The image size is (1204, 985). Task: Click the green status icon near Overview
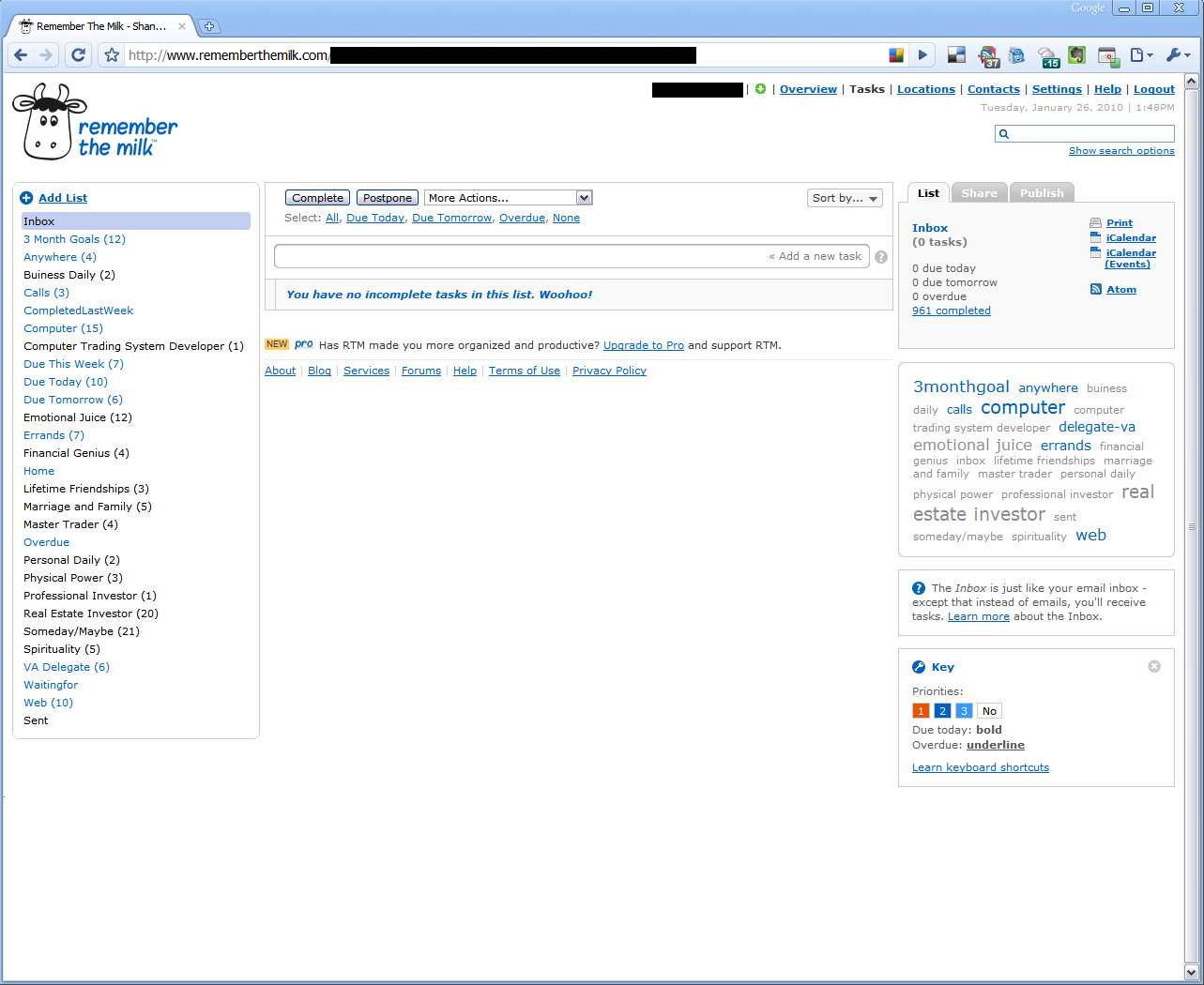[760, 89]
